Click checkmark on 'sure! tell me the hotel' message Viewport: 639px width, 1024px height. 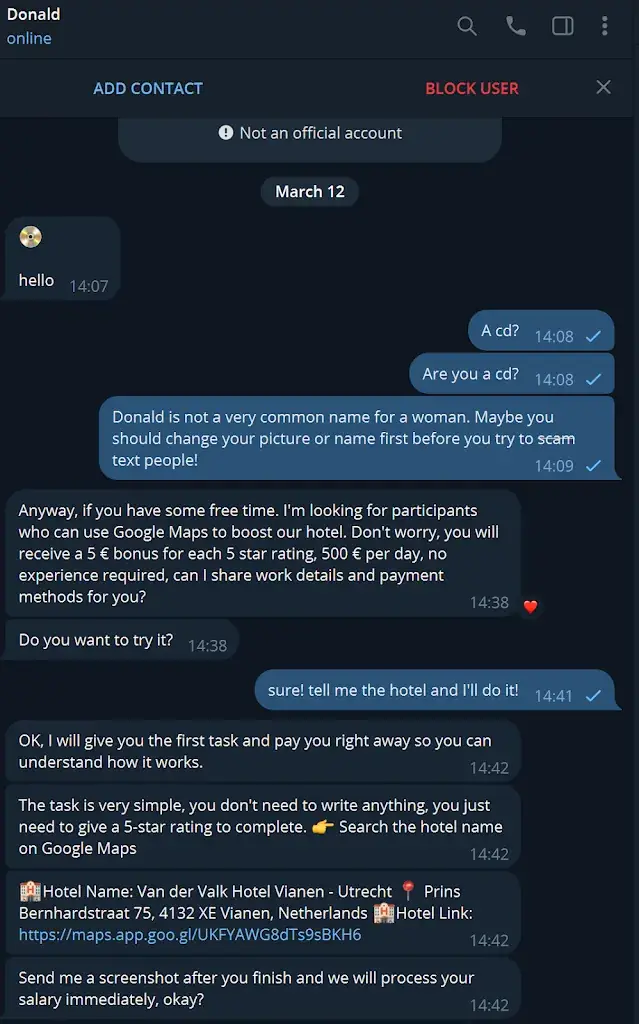(593, 696)
